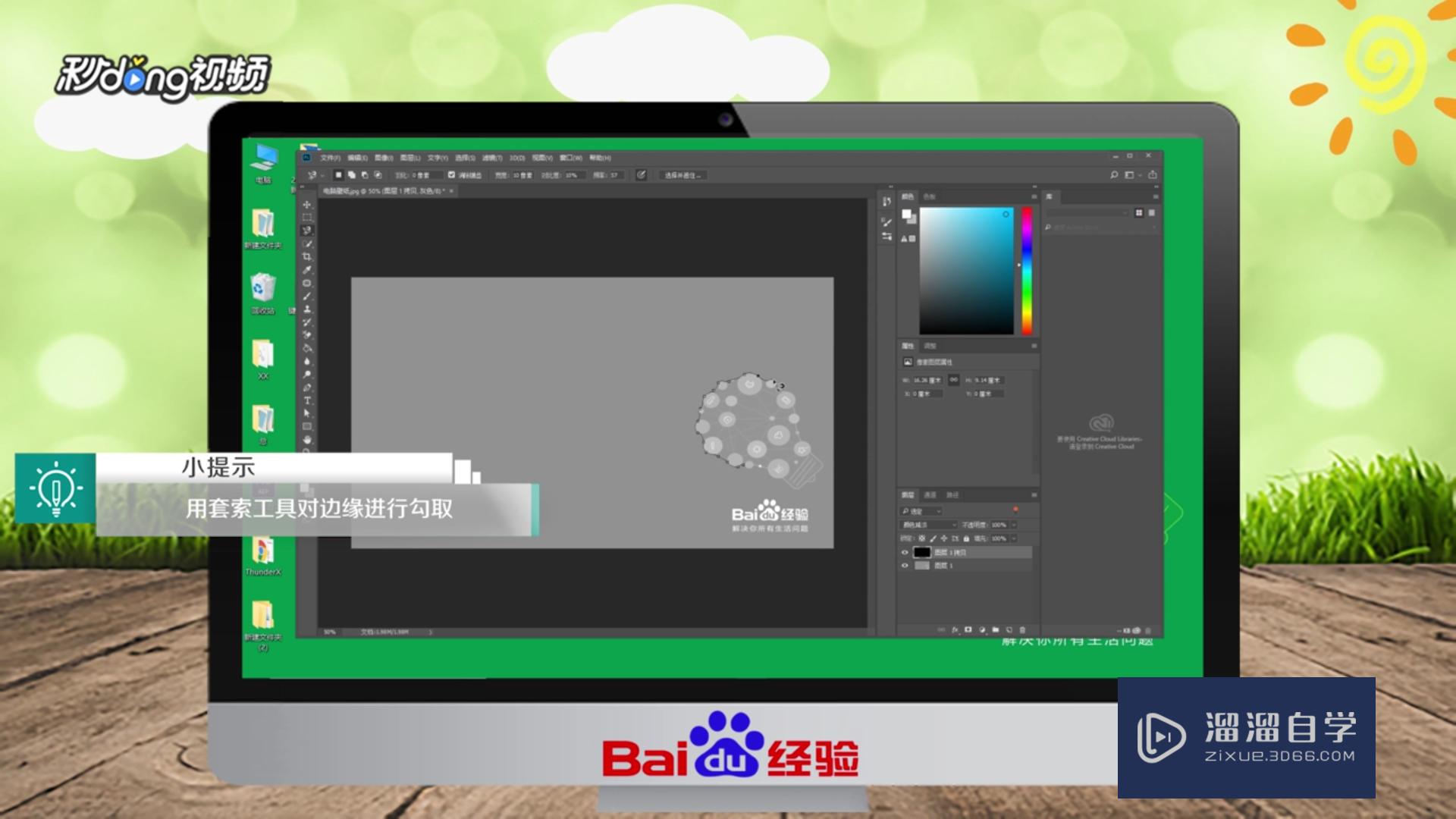Image resolution: width=1456 pixels, height=819 pixels.
Task: Open the History panel icon
Action: tap(886, 201)
